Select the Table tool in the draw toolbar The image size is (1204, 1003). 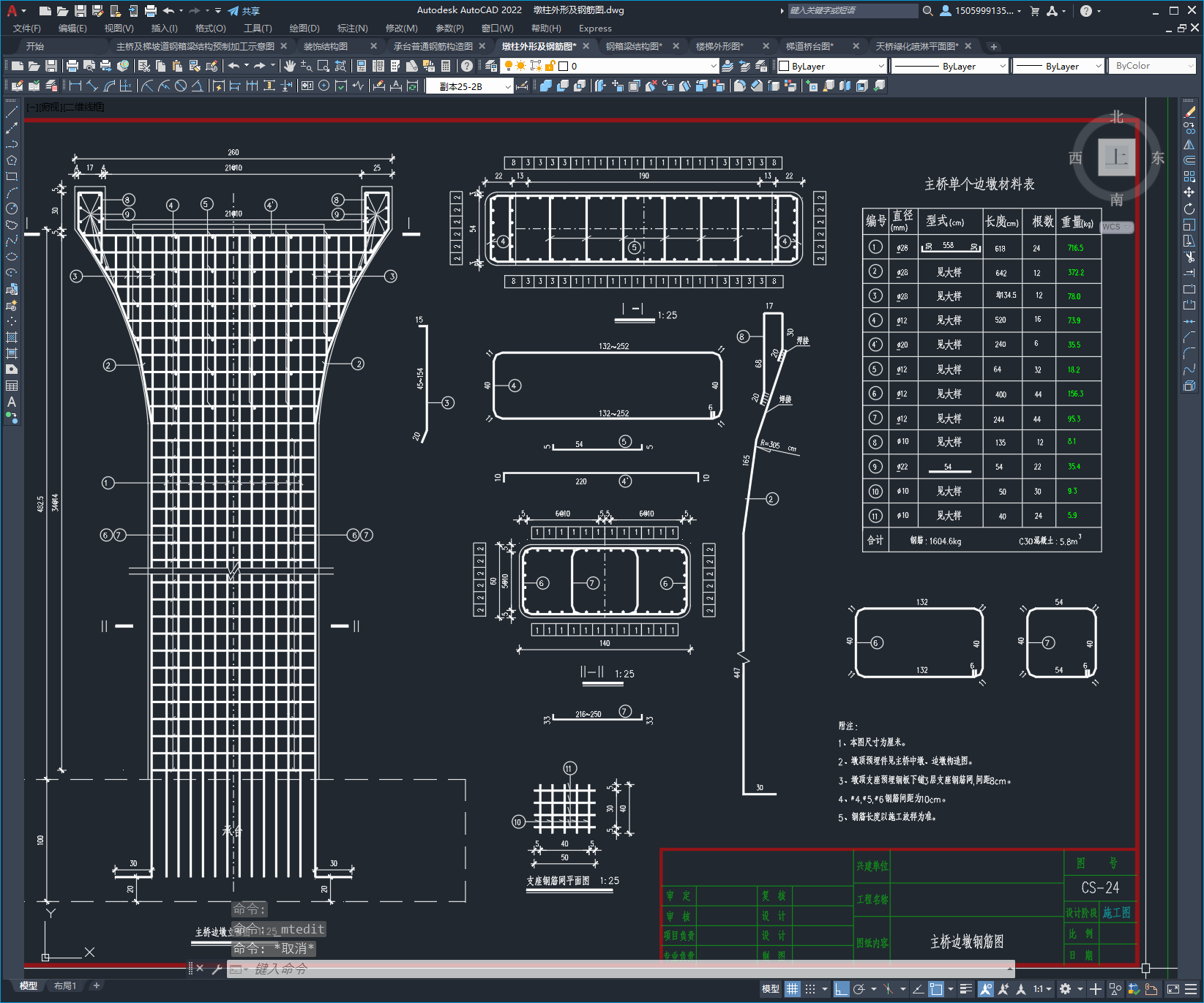(x=12, y=386)
